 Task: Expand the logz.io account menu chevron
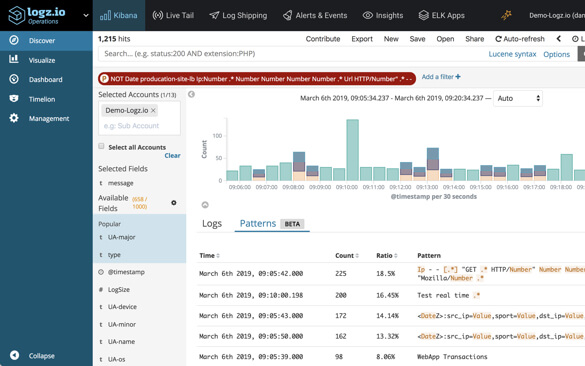(x=86, y=15)
